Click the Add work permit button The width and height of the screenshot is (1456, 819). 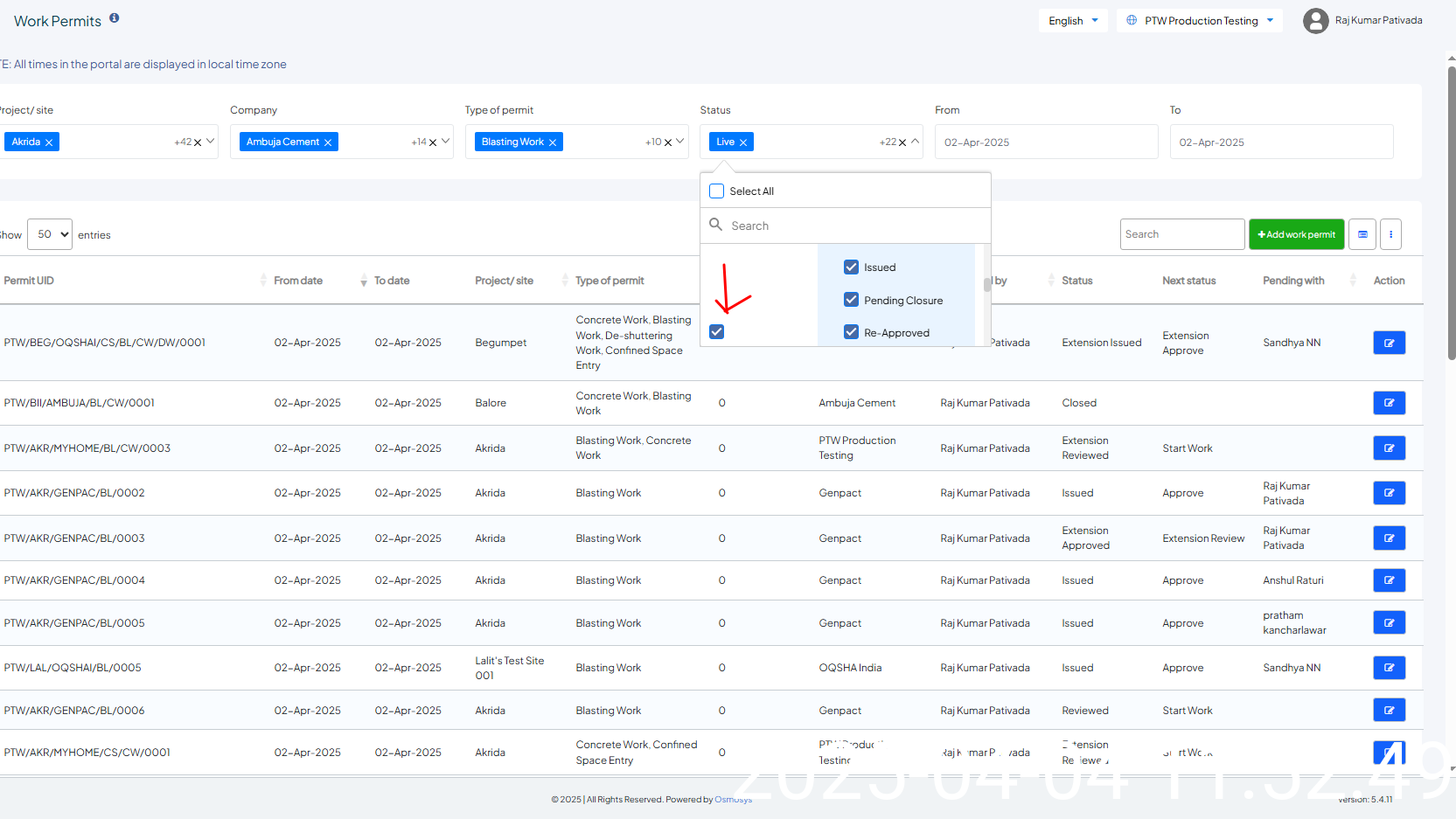click(1296, 234)
